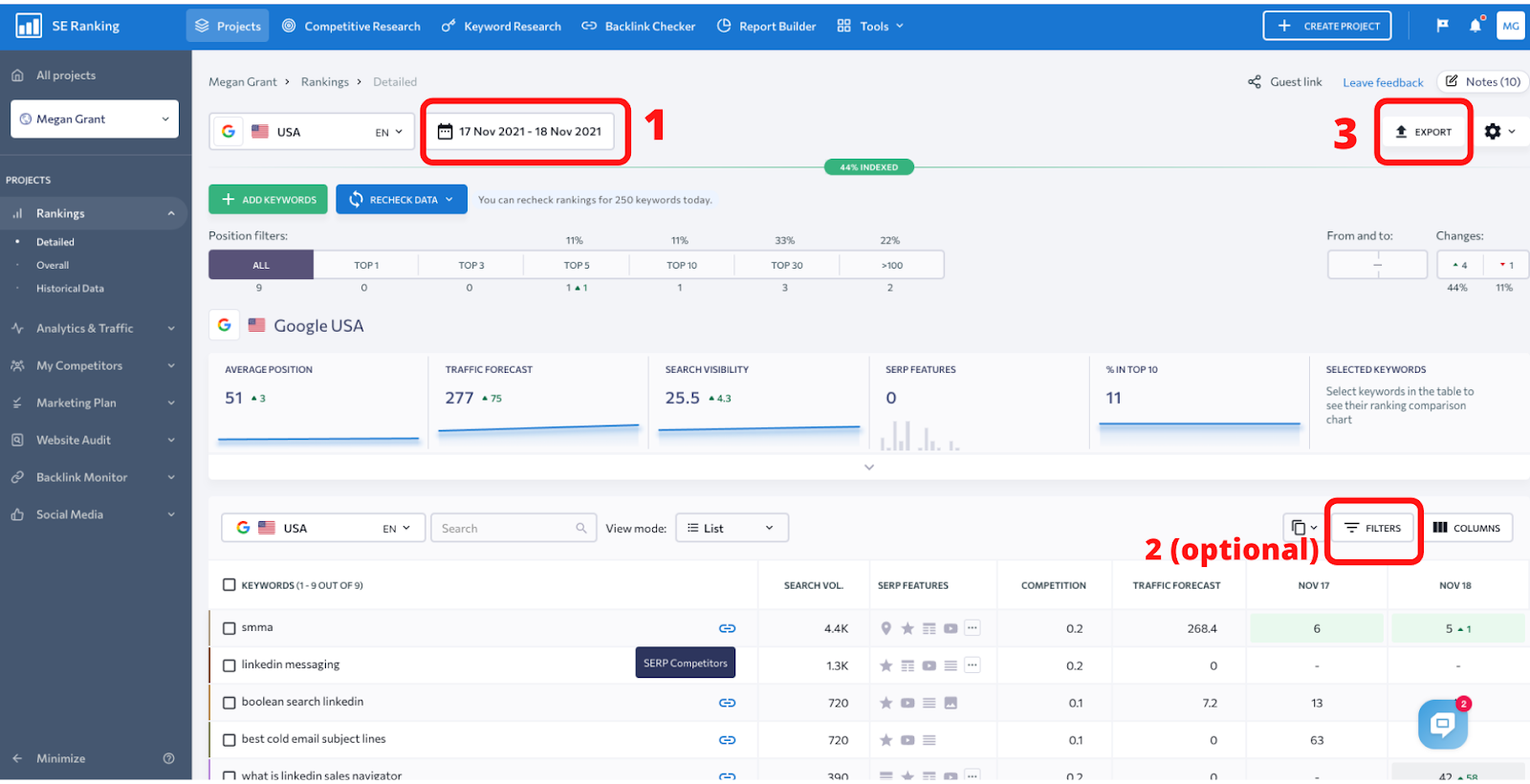Image resolution: width=1530 pixels, height=784 pixels.
Task: Check the linkedin messaging keyword checkbox
Action: [229, 665]
